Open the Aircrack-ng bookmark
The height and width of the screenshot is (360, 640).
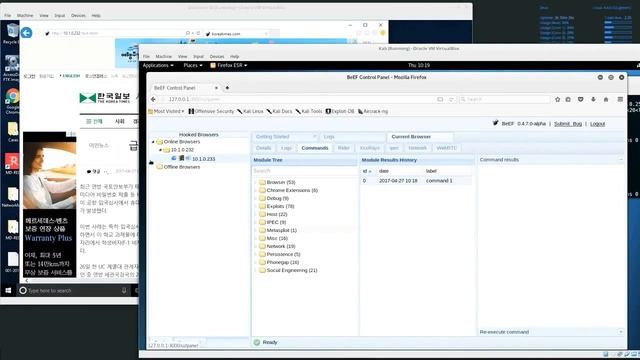tap(373, 111)
